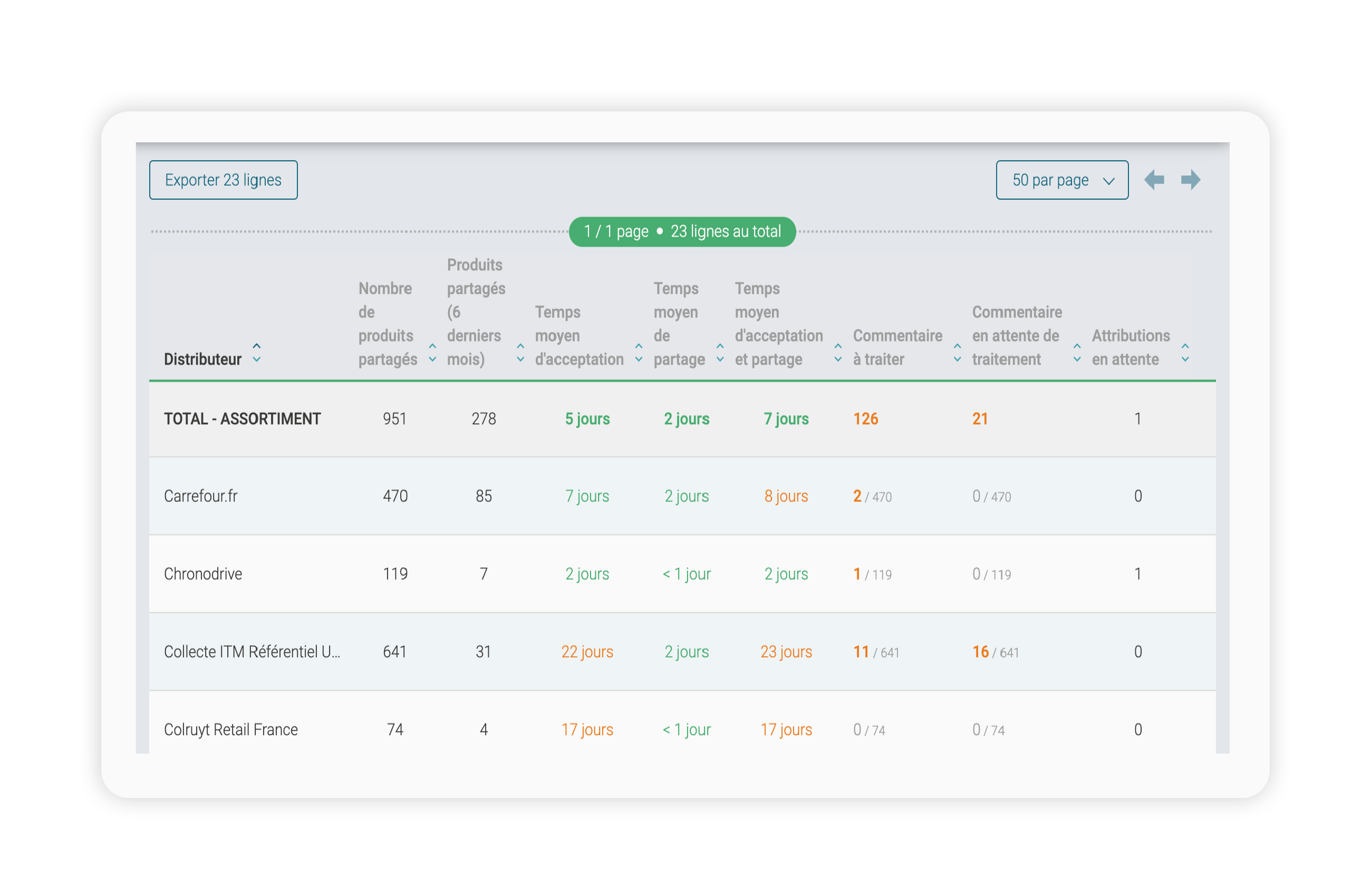Sort by Temps moyen de partage column
This screenshot has height=896, width=1371.
tap(720, 353)
